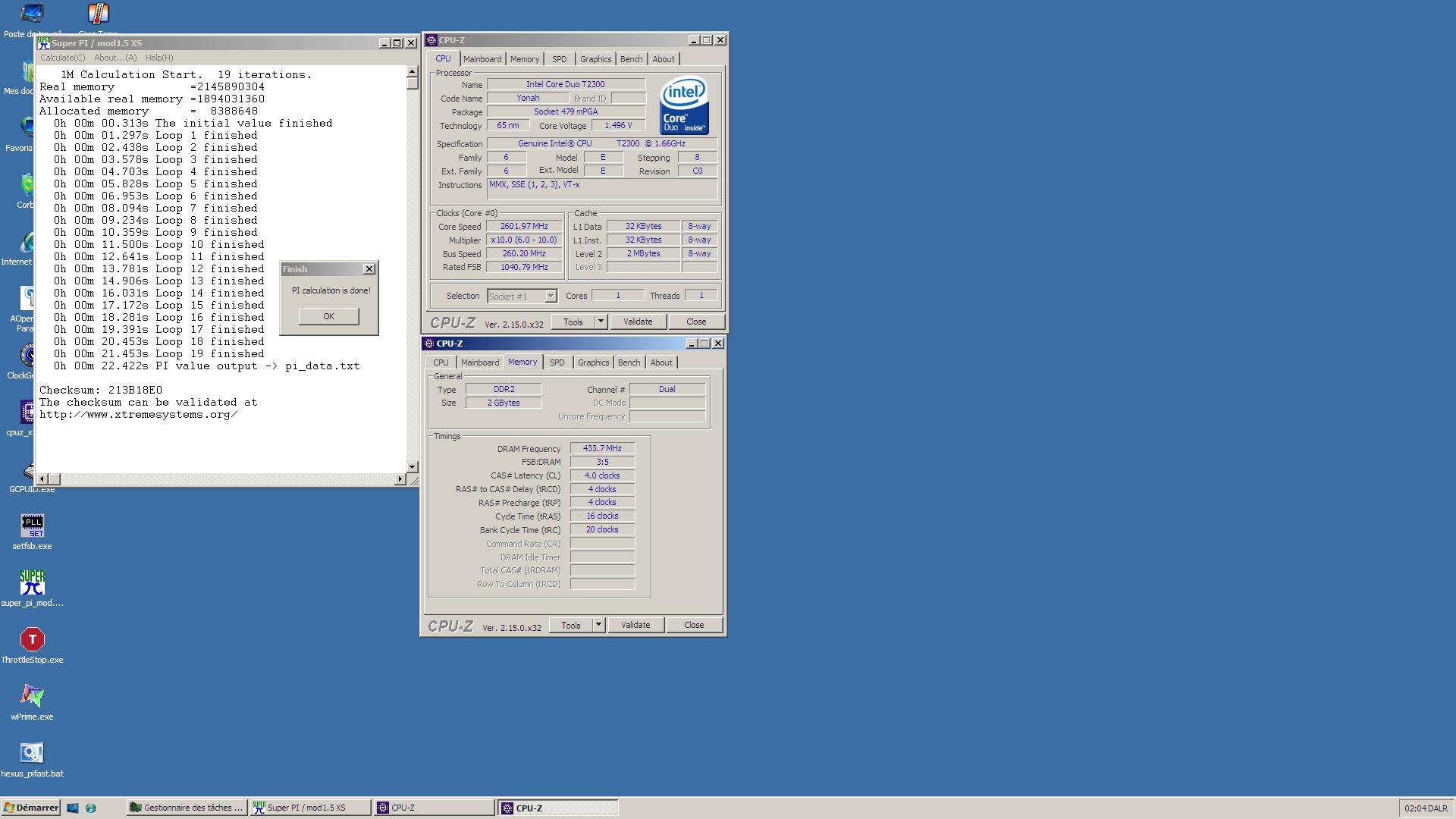Viewport: 1456px width, 819px height.
Task: Click OK in the Finish dialog
Action: [328, 316]
